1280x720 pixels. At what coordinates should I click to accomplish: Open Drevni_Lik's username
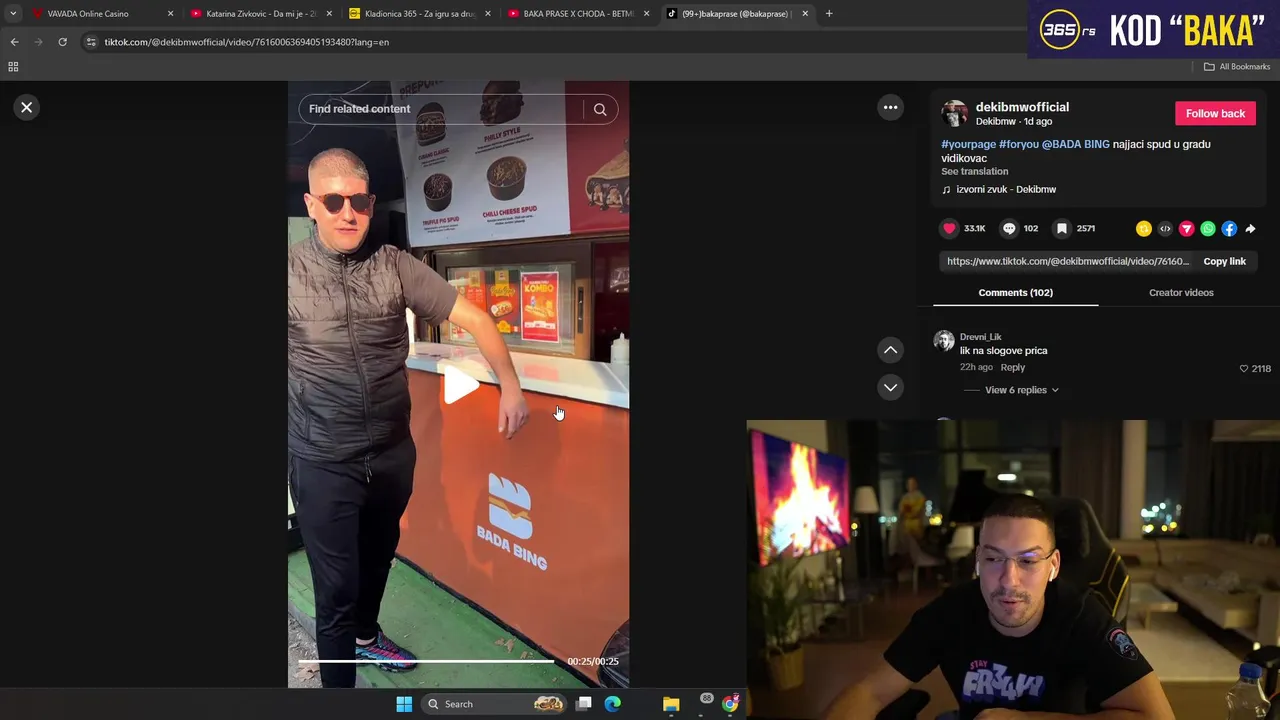pos(980,337)
